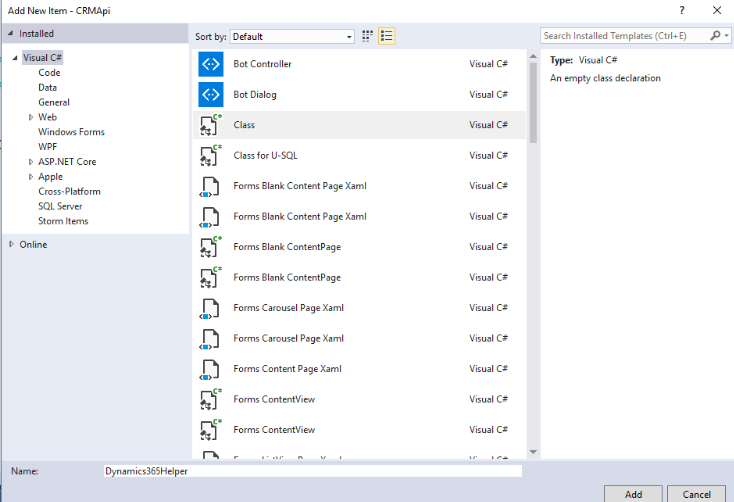Click the Class template icon
Screen dimensions: 734x502
(x=210, y=125)
